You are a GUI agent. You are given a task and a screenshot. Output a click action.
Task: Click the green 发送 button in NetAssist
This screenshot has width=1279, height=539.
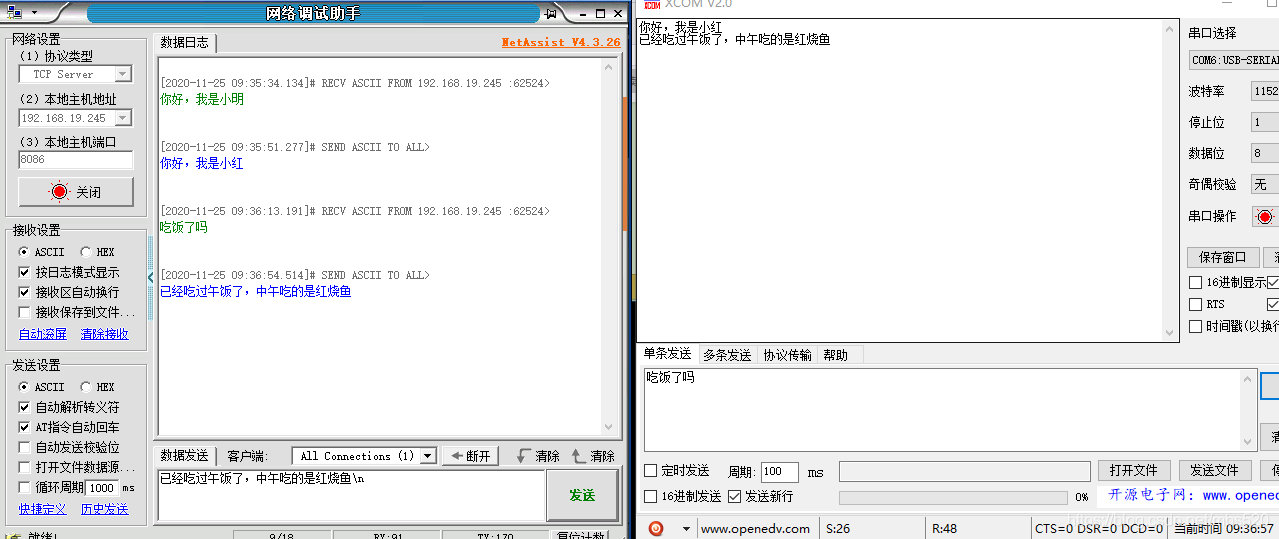582,495
